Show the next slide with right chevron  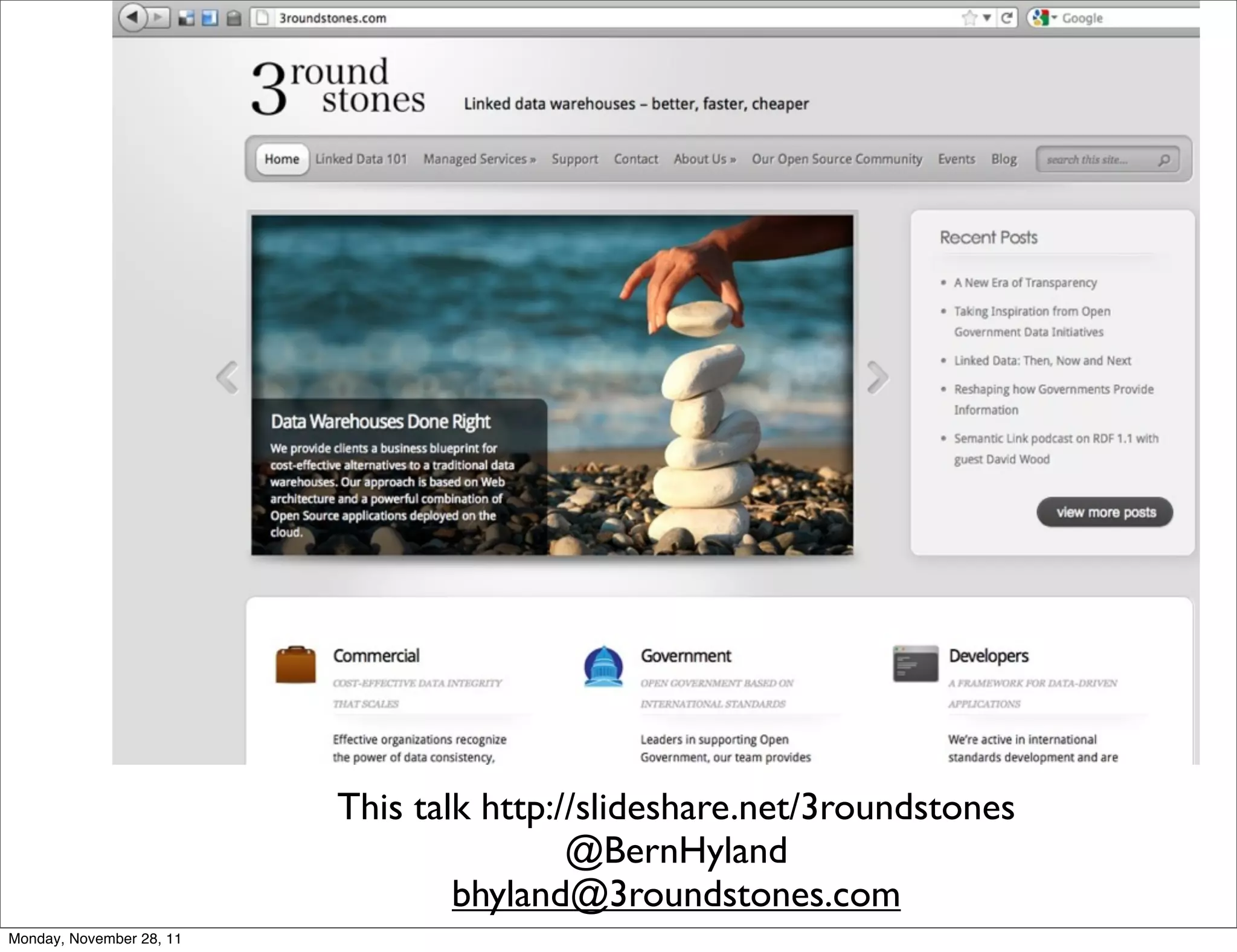point(878,378)
